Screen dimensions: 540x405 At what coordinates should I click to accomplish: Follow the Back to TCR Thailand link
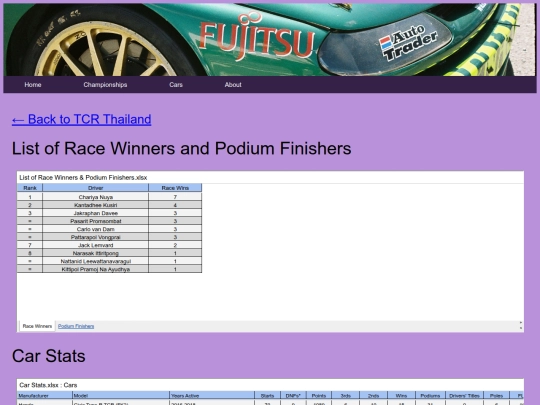[82, 119]
